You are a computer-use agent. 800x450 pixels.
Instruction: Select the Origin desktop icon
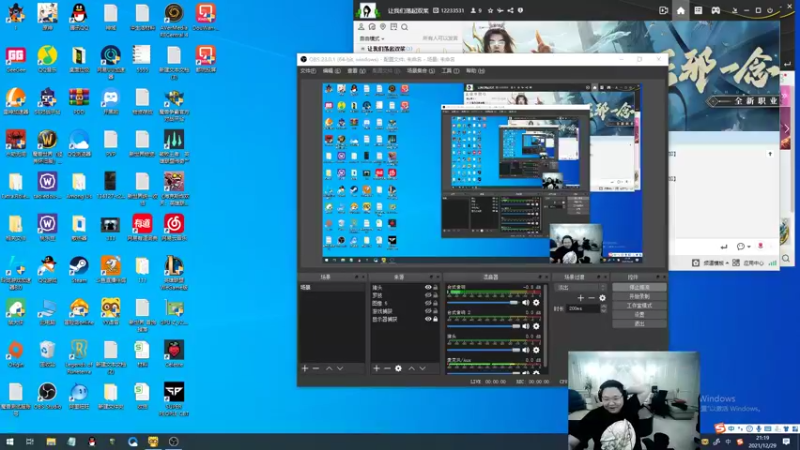15,354
